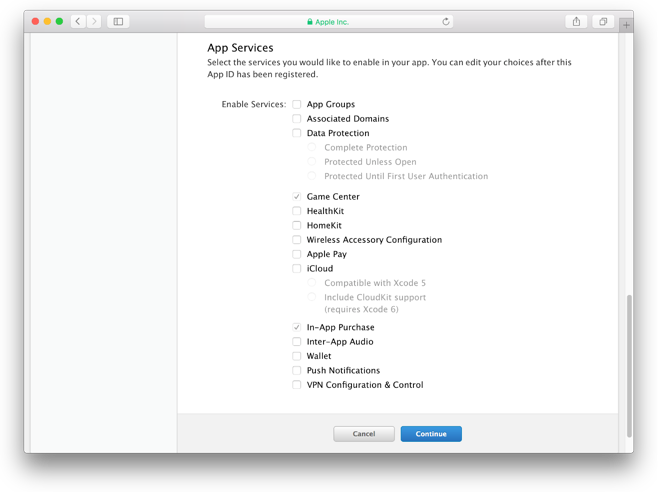The image size is (658, 492).
Task: Click the Apple Inc. address bar
Action: click(328, 22)
